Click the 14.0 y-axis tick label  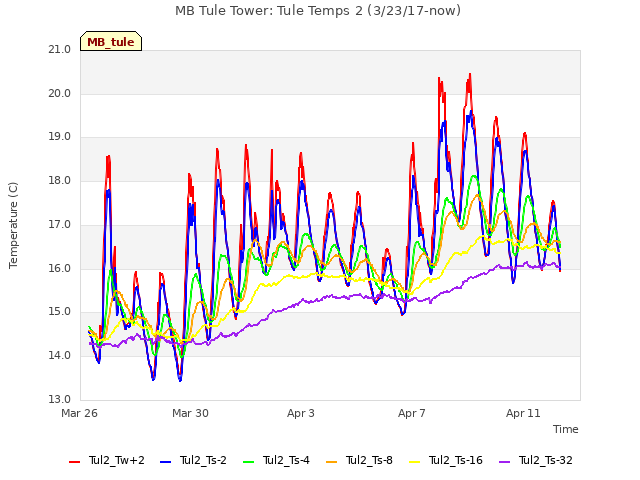tap(60, 356)
